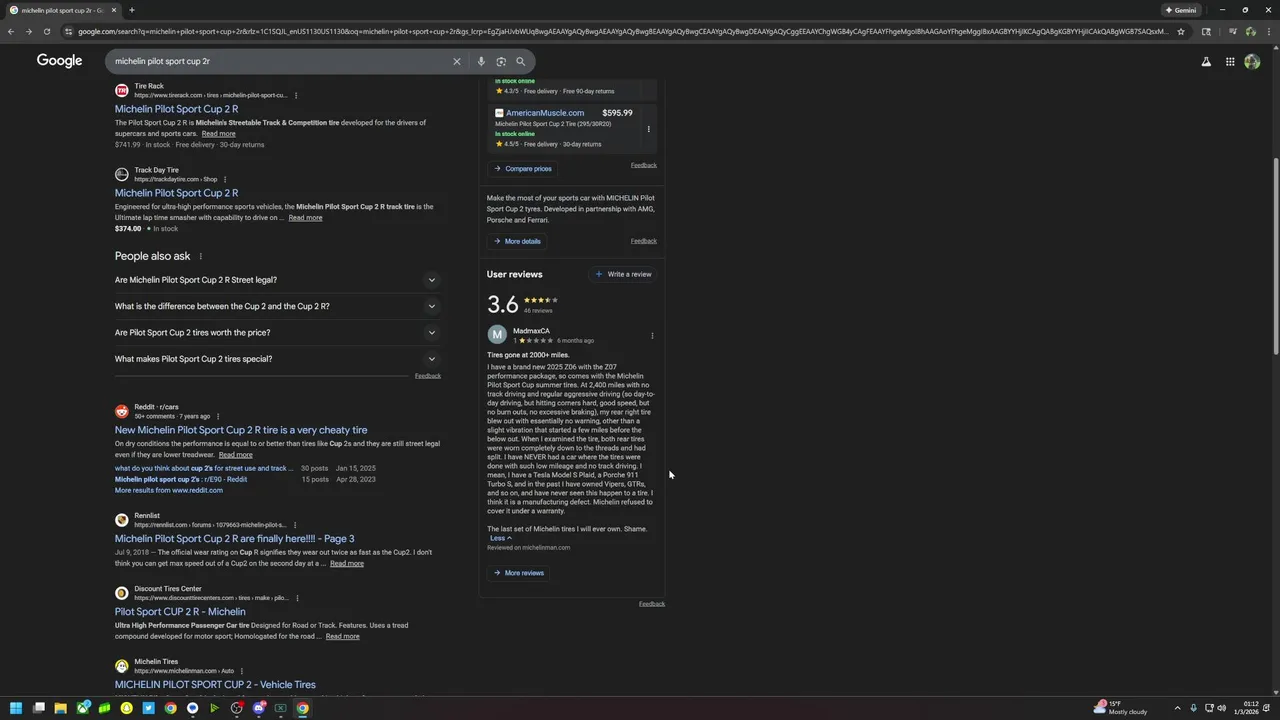Open Search by image camera icon

501,61
